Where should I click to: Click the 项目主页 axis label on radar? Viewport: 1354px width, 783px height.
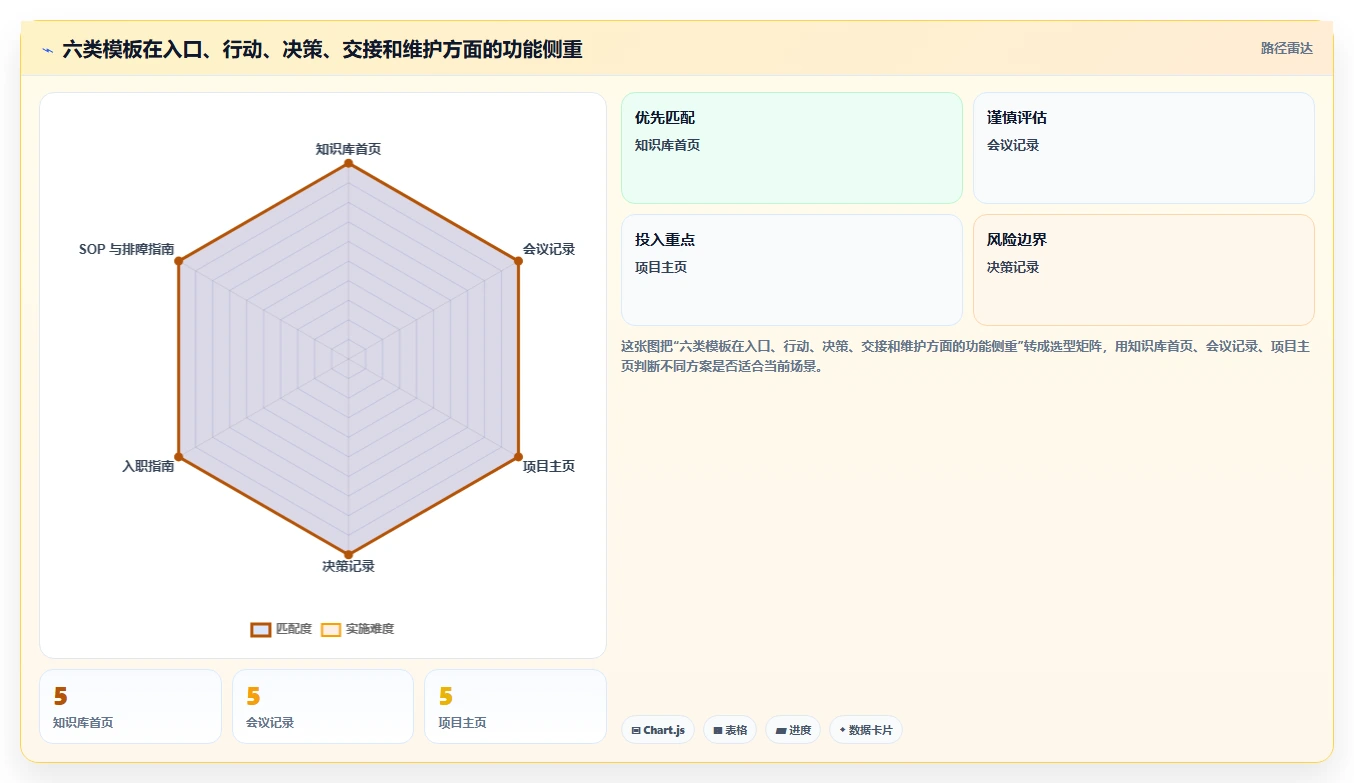click(549, 466)
